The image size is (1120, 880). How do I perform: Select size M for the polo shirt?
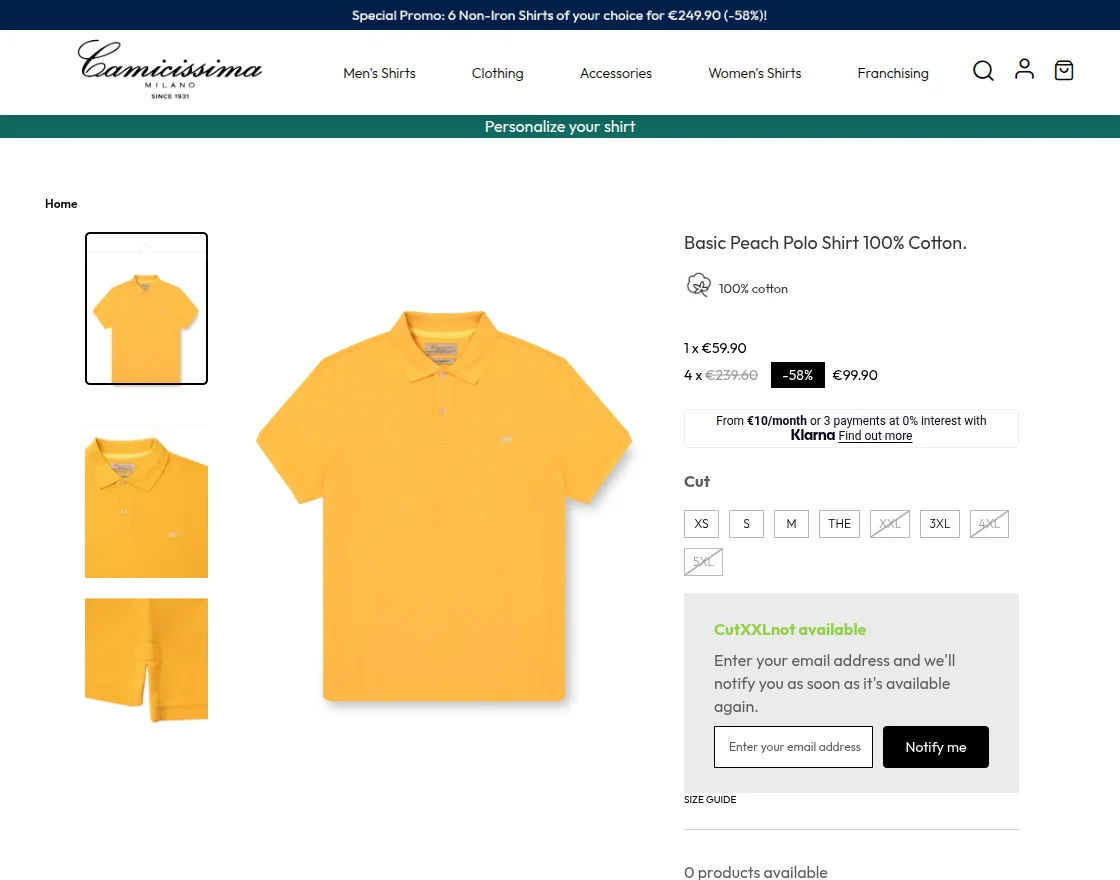click(x=791, y=523)
